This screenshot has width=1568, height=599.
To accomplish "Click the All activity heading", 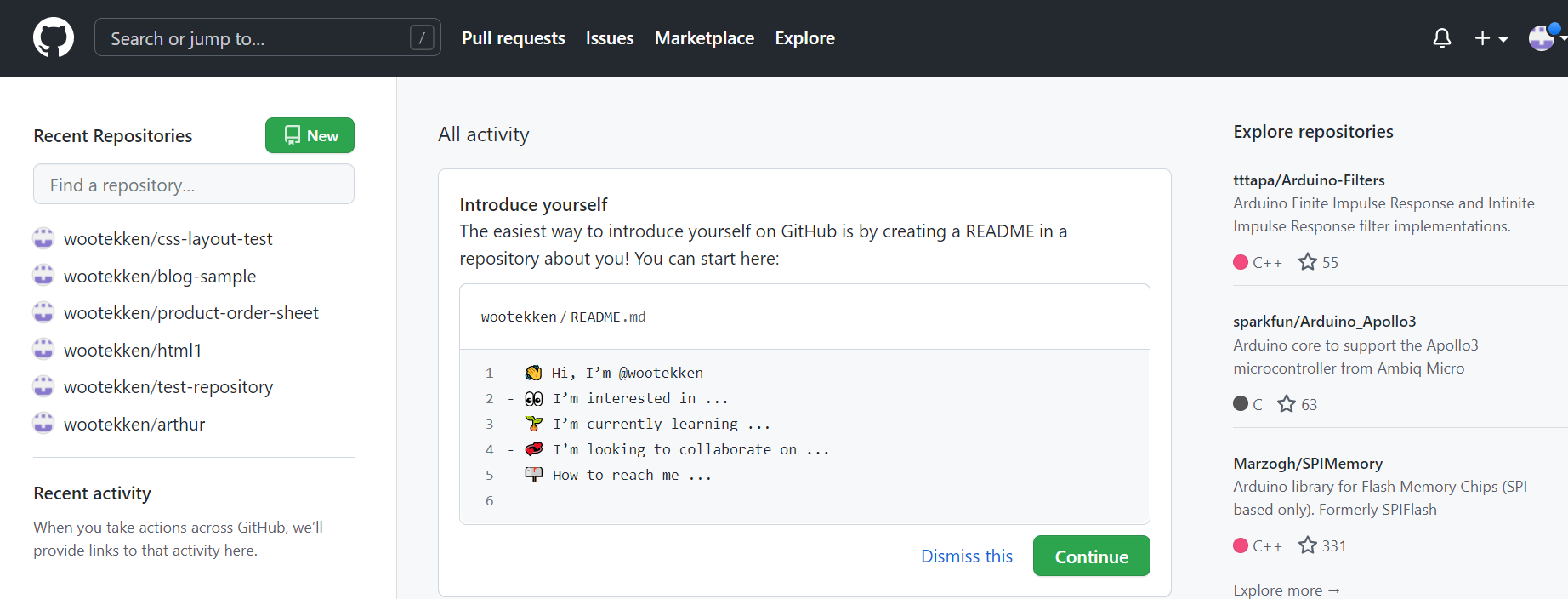I will tap(483, 134).
